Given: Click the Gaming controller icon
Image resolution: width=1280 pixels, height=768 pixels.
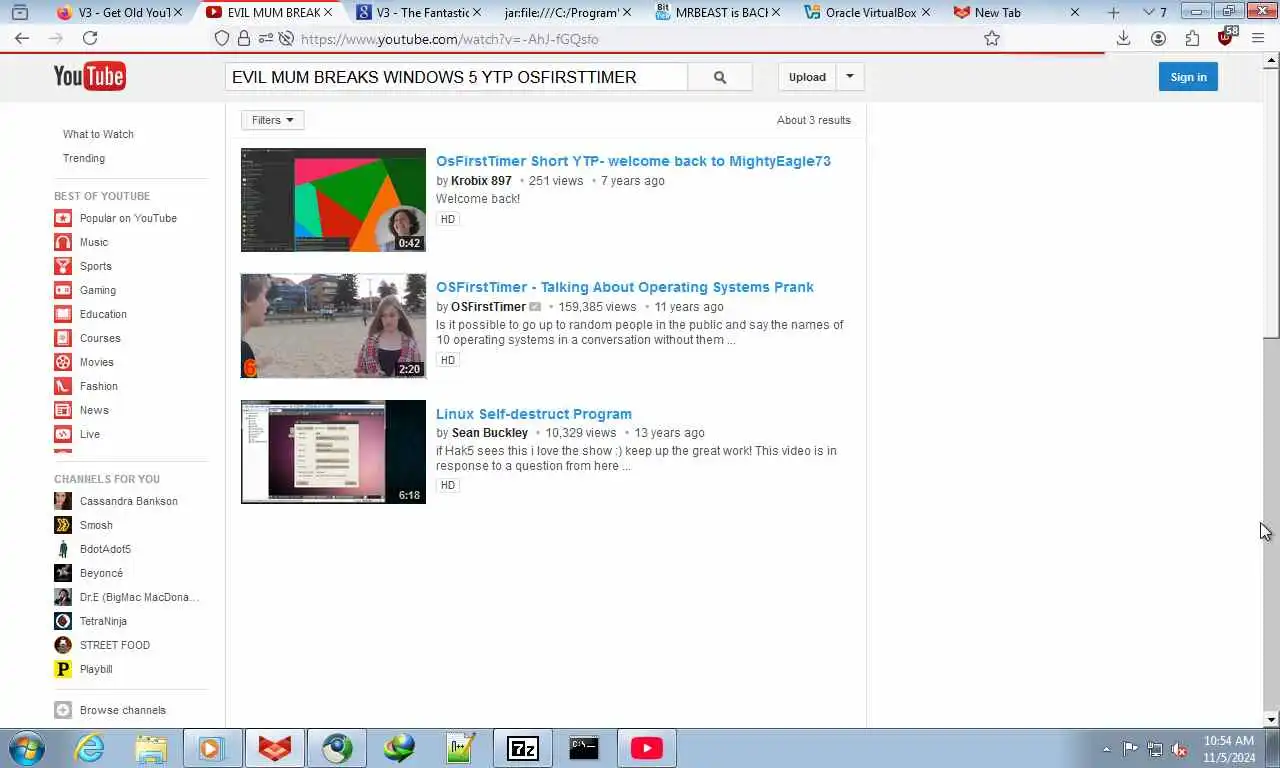Looking at the screenshot, I should [x=63, y=290].
